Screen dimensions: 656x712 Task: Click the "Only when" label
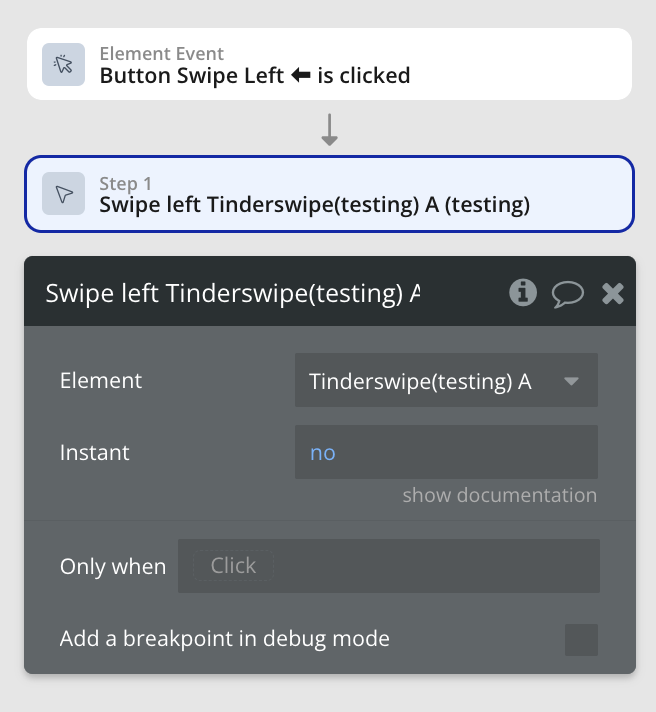pos(113,566)
